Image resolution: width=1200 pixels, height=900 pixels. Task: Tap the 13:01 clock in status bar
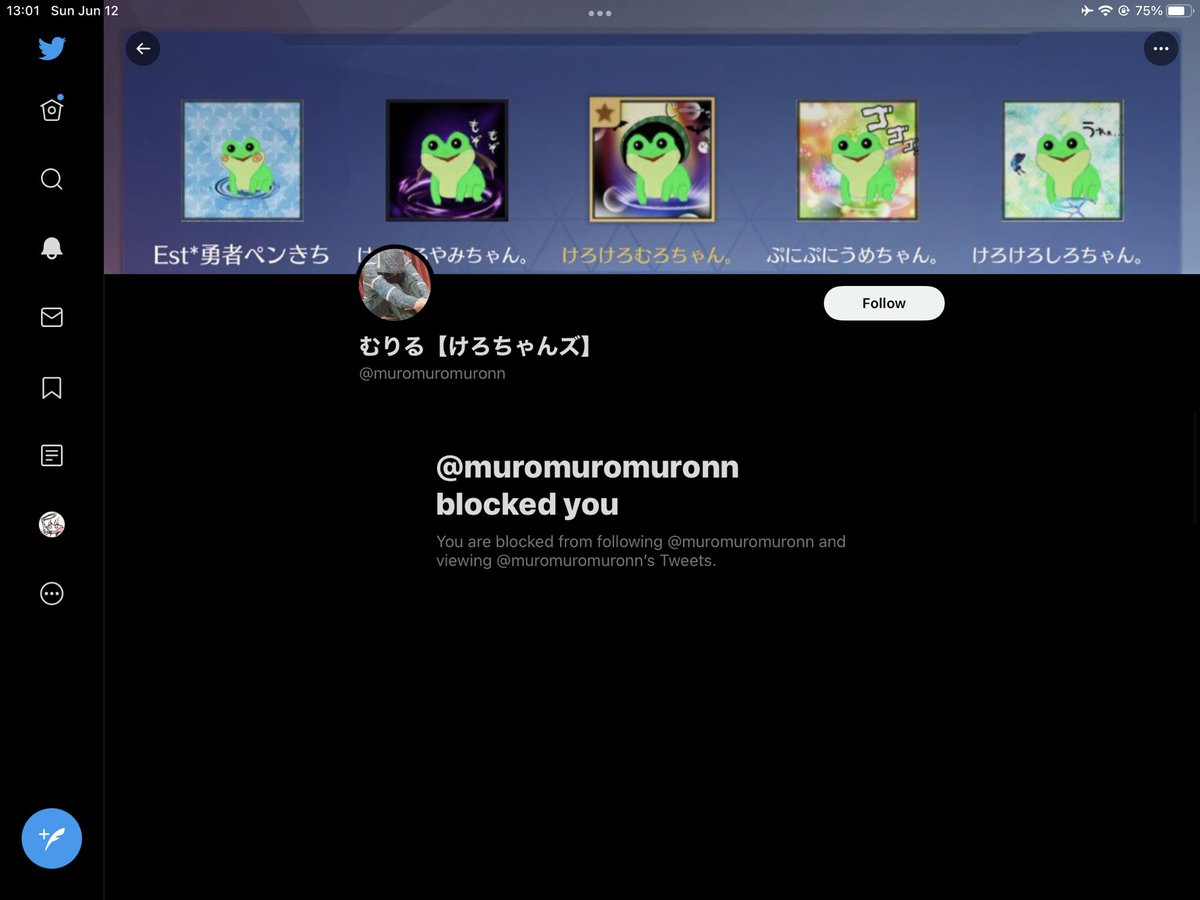pyautogui.click(x=23, y=10)
